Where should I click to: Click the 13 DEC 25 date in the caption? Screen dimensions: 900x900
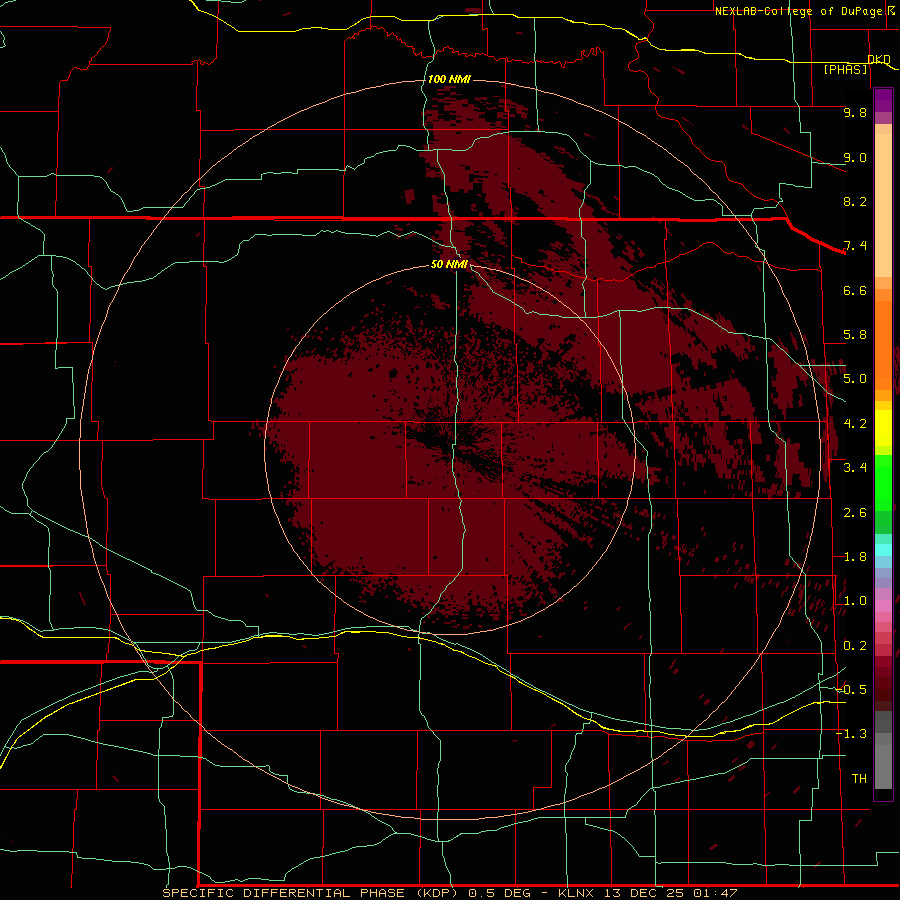click(x=644, y=893)
